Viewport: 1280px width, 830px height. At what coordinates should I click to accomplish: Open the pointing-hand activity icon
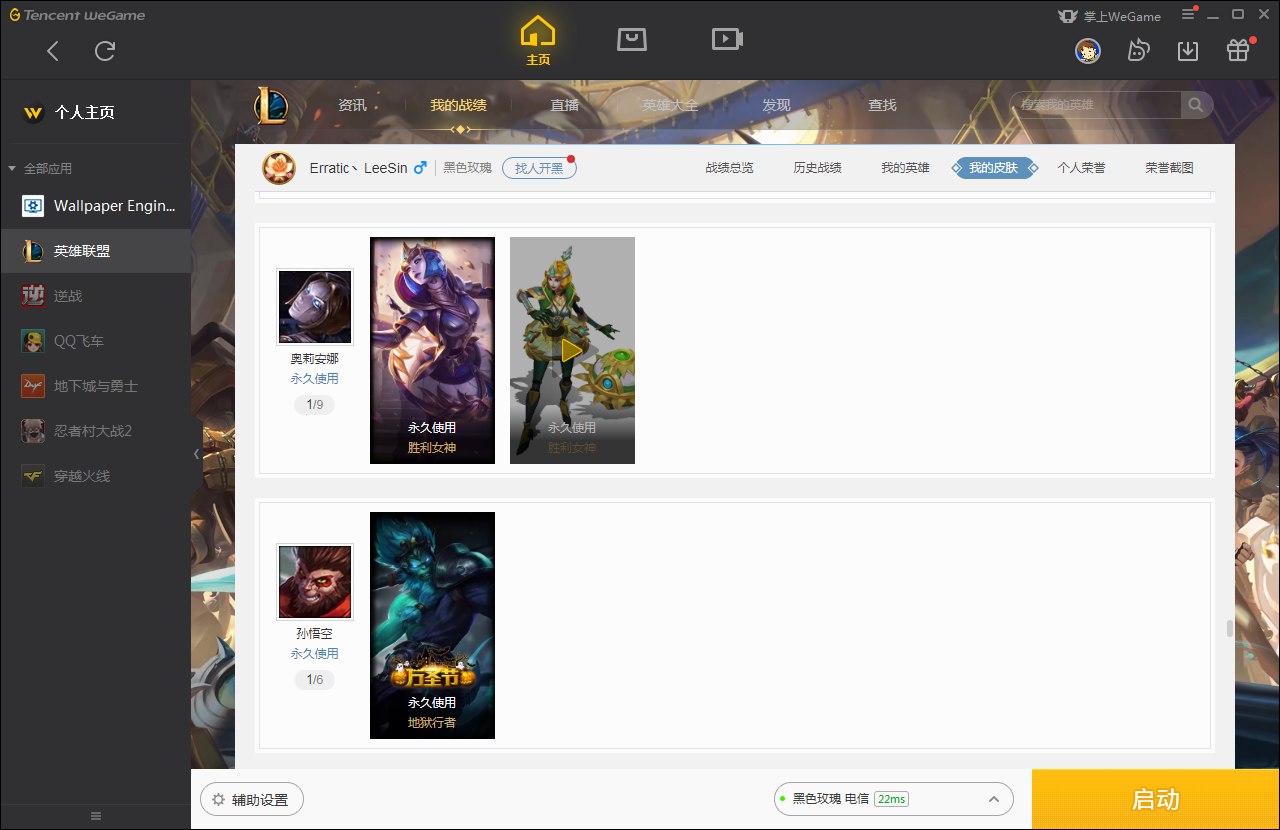coord(1138,50)
